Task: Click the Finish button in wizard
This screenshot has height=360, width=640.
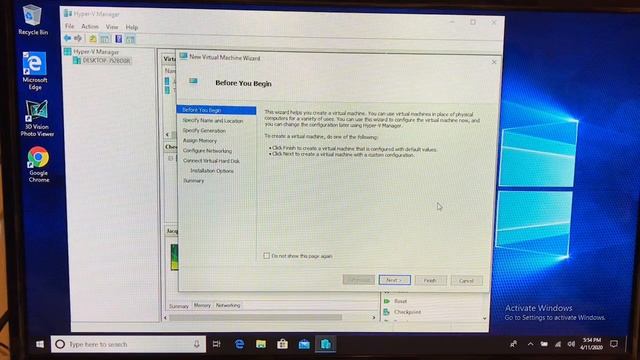Action: click(430, 280)
